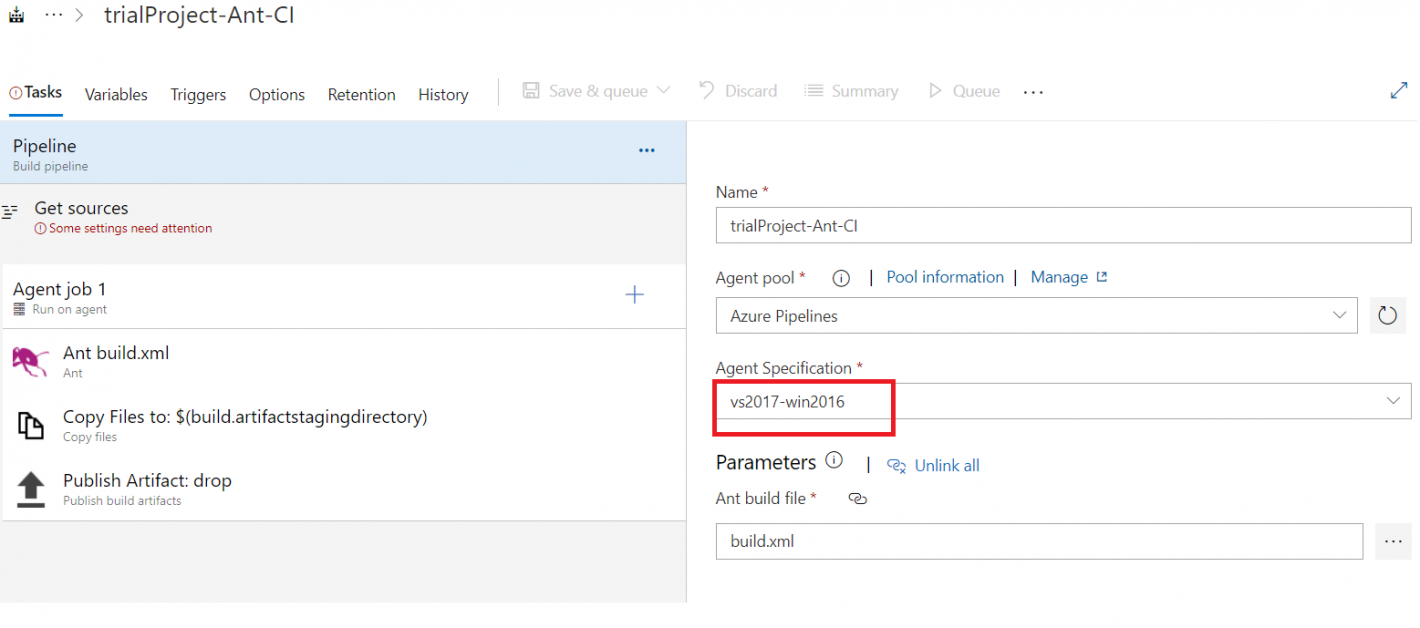The image size is (1420, 628).
Task: Open the Agent Specification dropdown
Action: point(1394,401)
